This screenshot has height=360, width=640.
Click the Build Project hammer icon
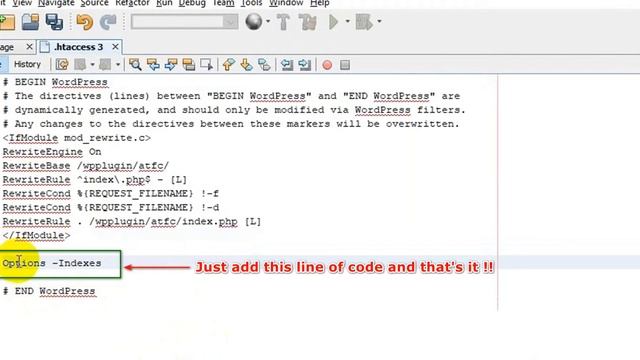pos(284,22)
